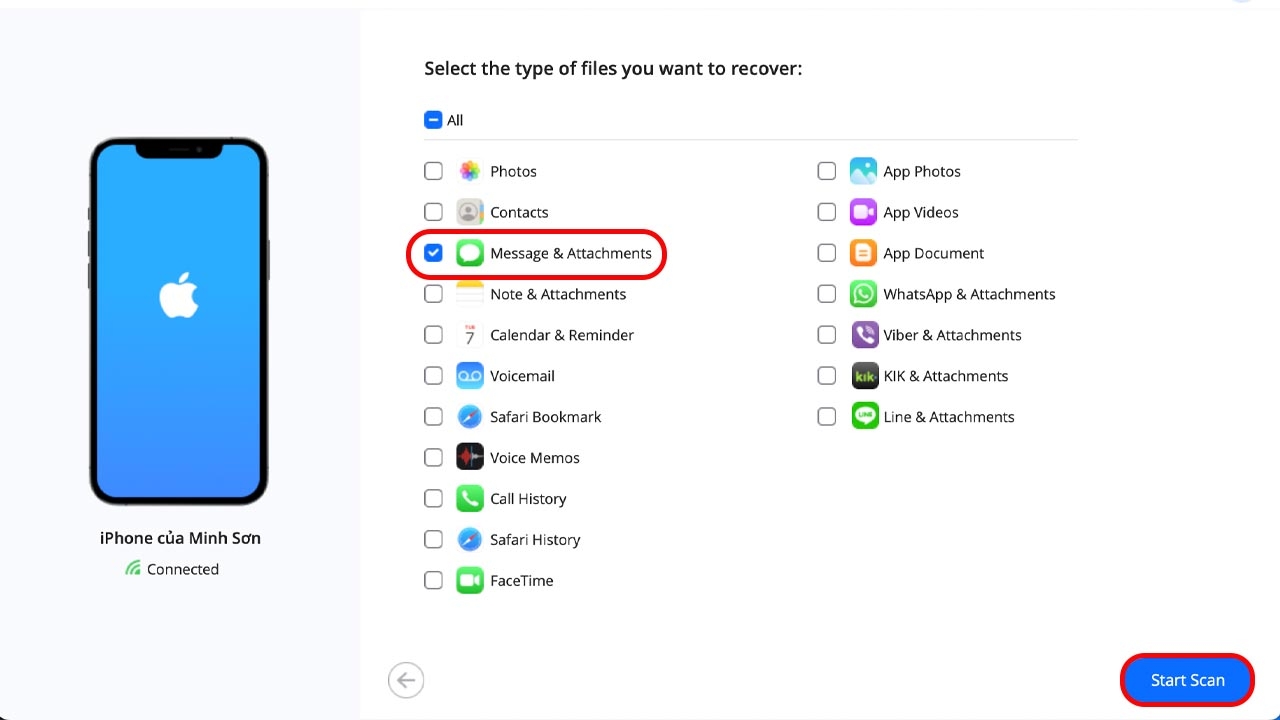The width and height of the screenshot is (1280, 720).
Task: Click the Messages green bubble icon
Action: [469, 253]
